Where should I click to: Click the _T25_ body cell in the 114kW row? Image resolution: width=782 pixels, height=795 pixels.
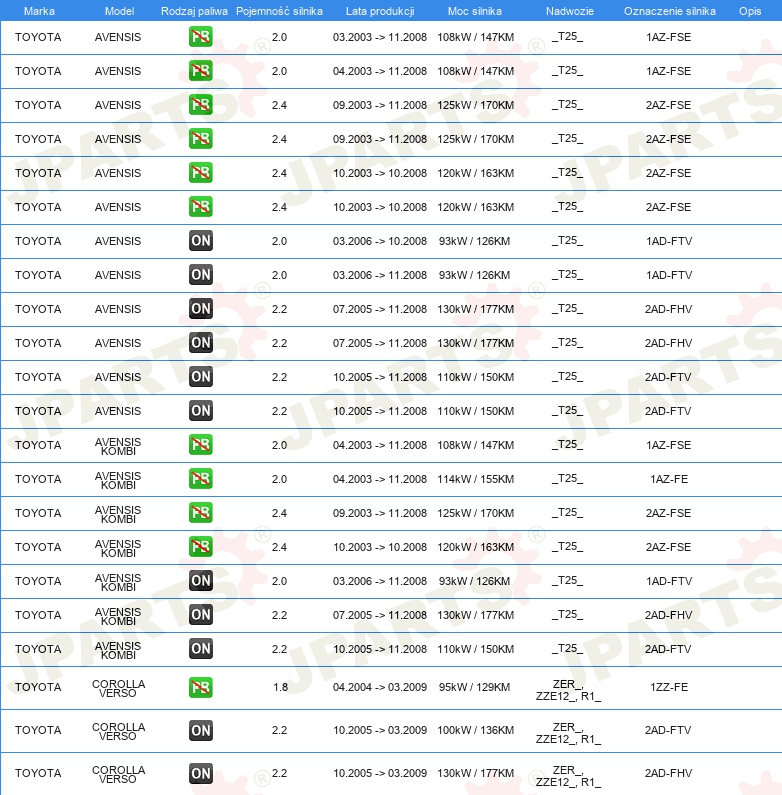click(567, 478)
